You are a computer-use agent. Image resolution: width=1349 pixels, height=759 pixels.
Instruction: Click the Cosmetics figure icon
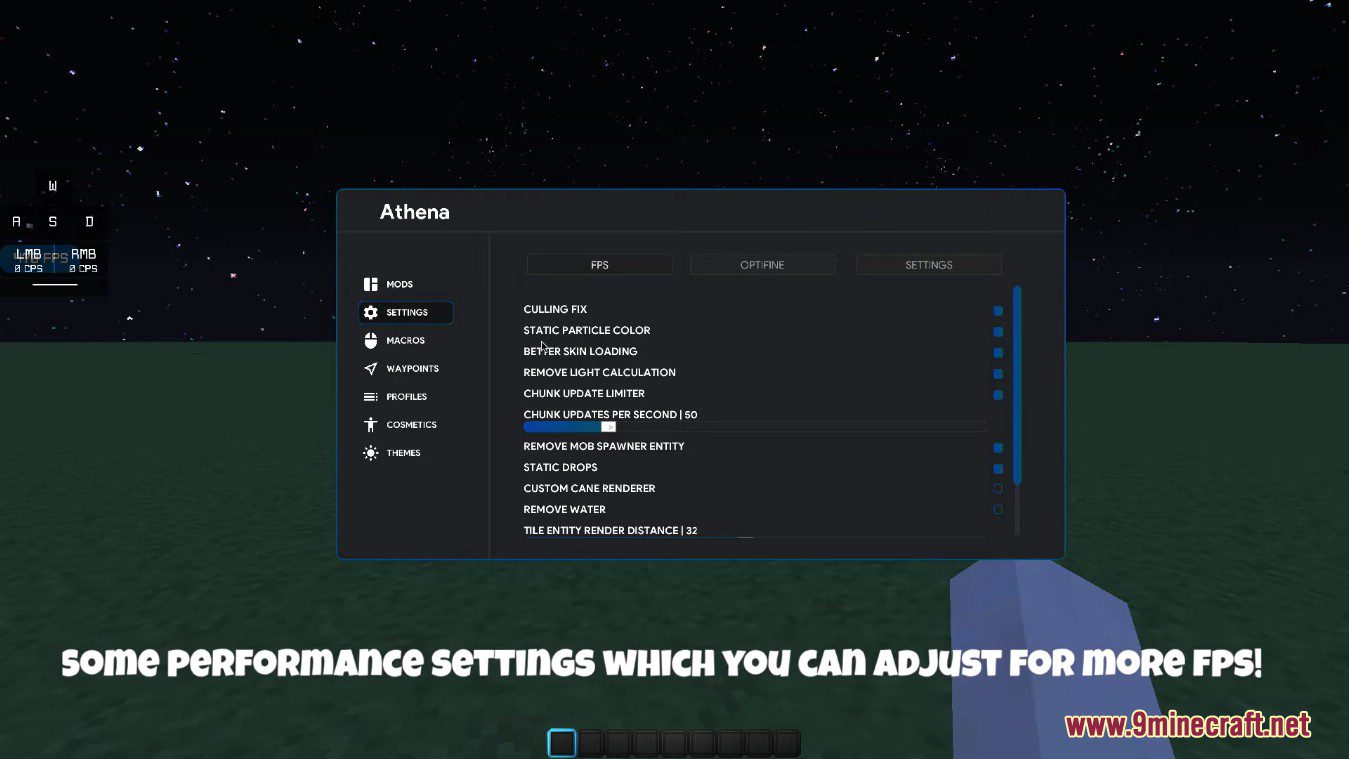(371, 425)
